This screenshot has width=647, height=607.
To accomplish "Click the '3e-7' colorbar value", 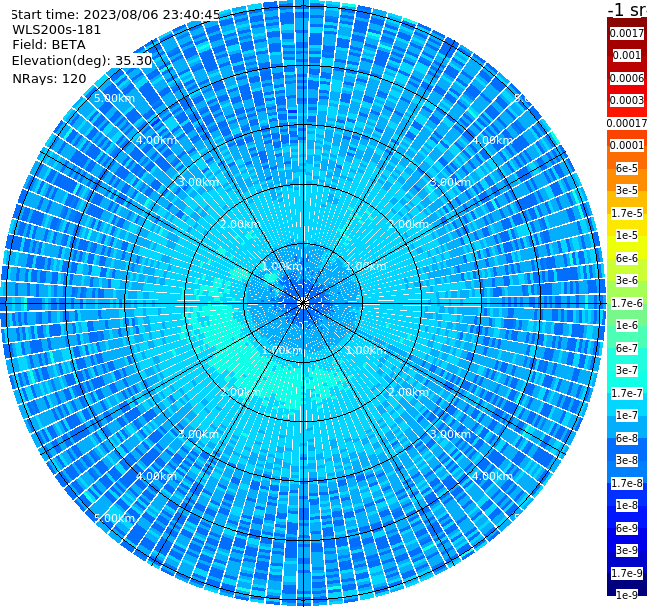I will click(627, 370).
